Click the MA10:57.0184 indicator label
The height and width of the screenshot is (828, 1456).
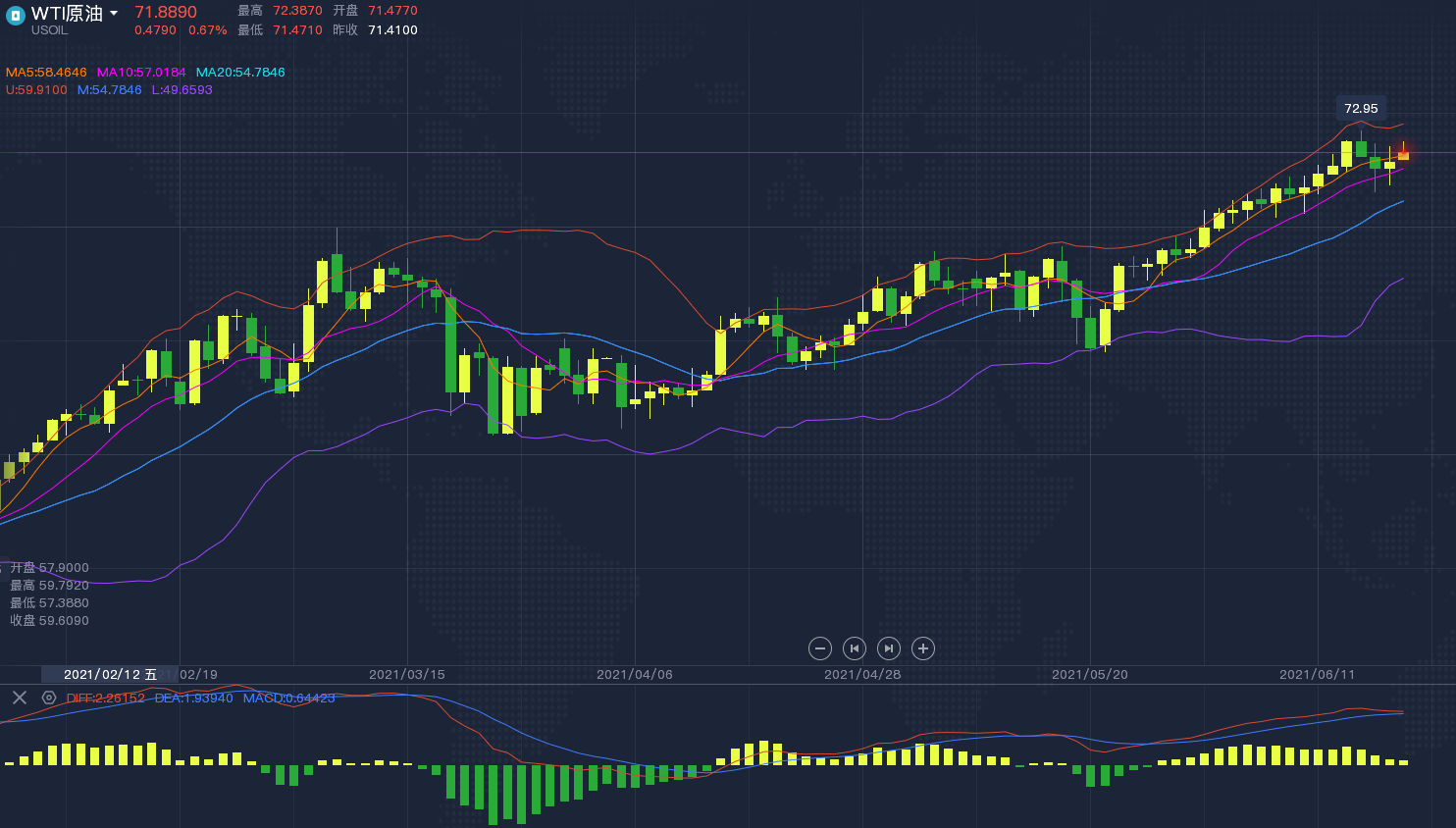pos(141,73)
